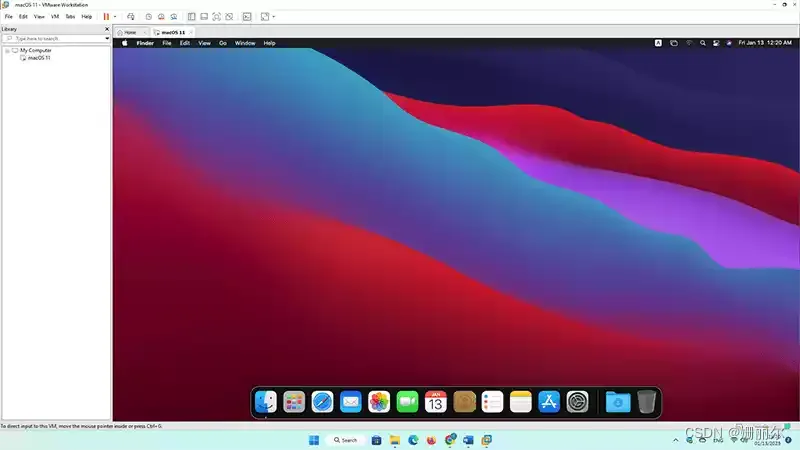800x450 pixels.
Task: Open macOS Control Center icon
Action: pos(716,43)
